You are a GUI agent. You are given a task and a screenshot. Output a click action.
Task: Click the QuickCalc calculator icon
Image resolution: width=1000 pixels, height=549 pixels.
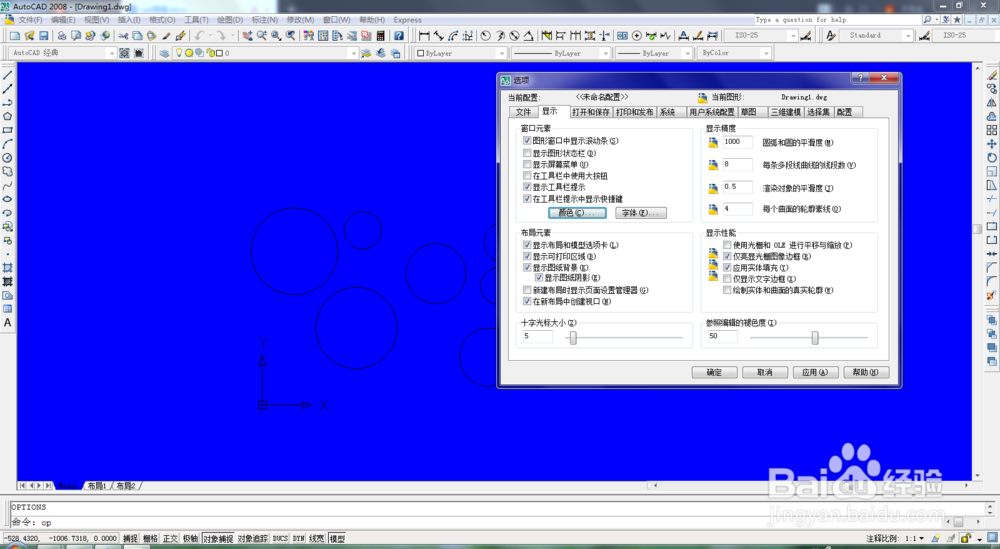[x=381, y=36]
